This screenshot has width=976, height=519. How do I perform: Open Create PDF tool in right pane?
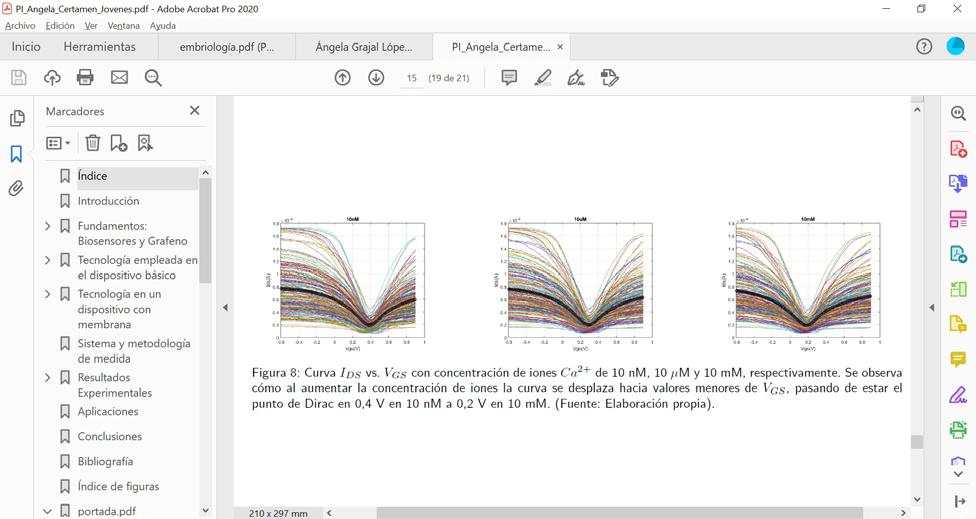[959, 149]
